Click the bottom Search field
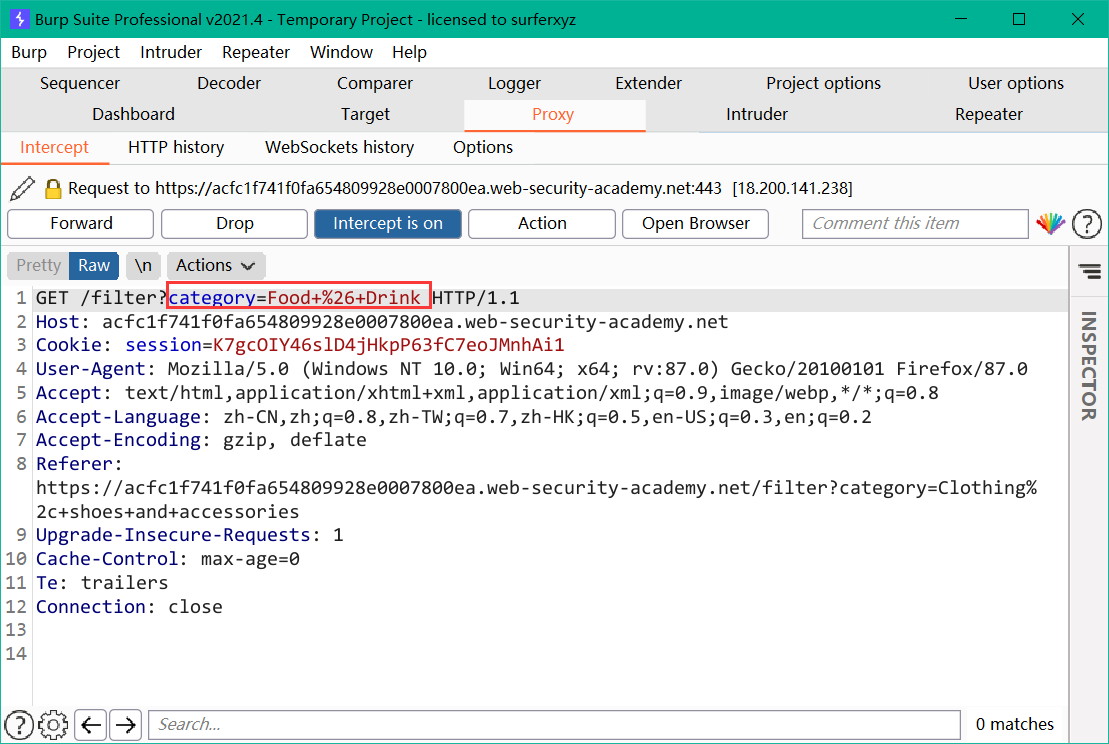Screen dimensions: 1109x744 [x=554, y=725]
